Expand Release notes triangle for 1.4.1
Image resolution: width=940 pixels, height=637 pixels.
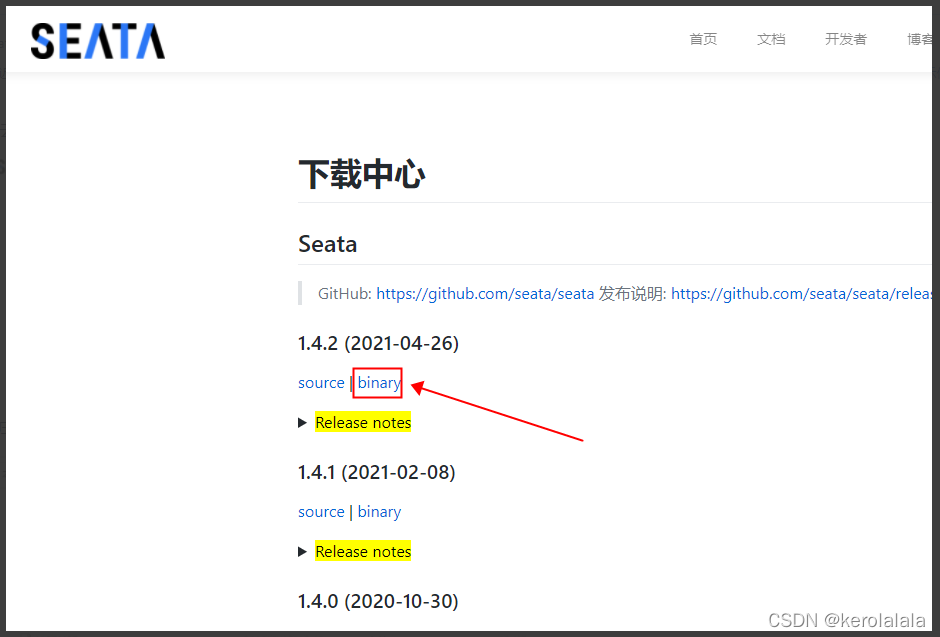[x=302, y=552]
